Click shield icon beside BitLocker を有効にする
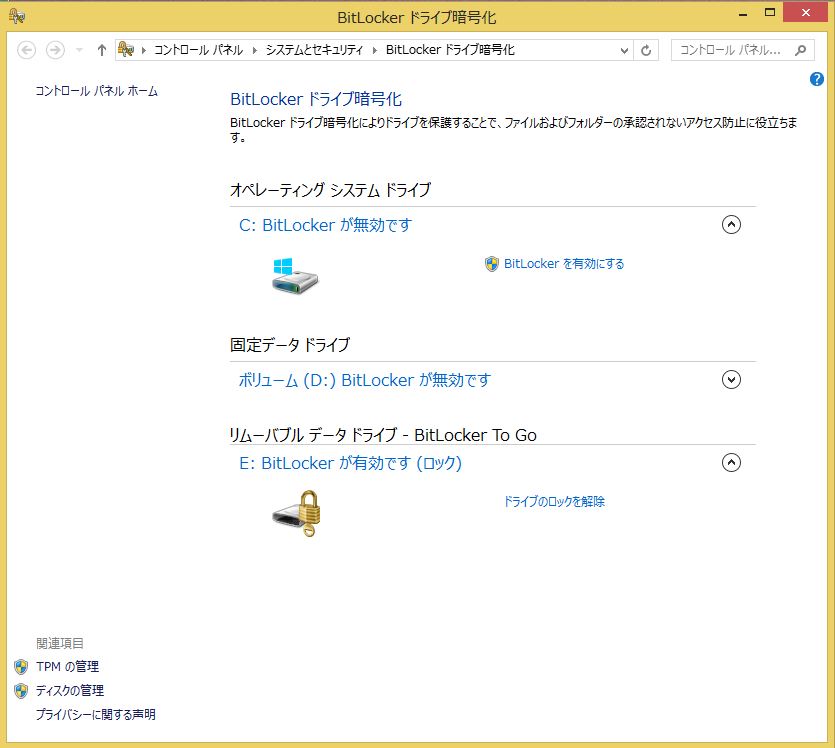 (x=492, y=264)
